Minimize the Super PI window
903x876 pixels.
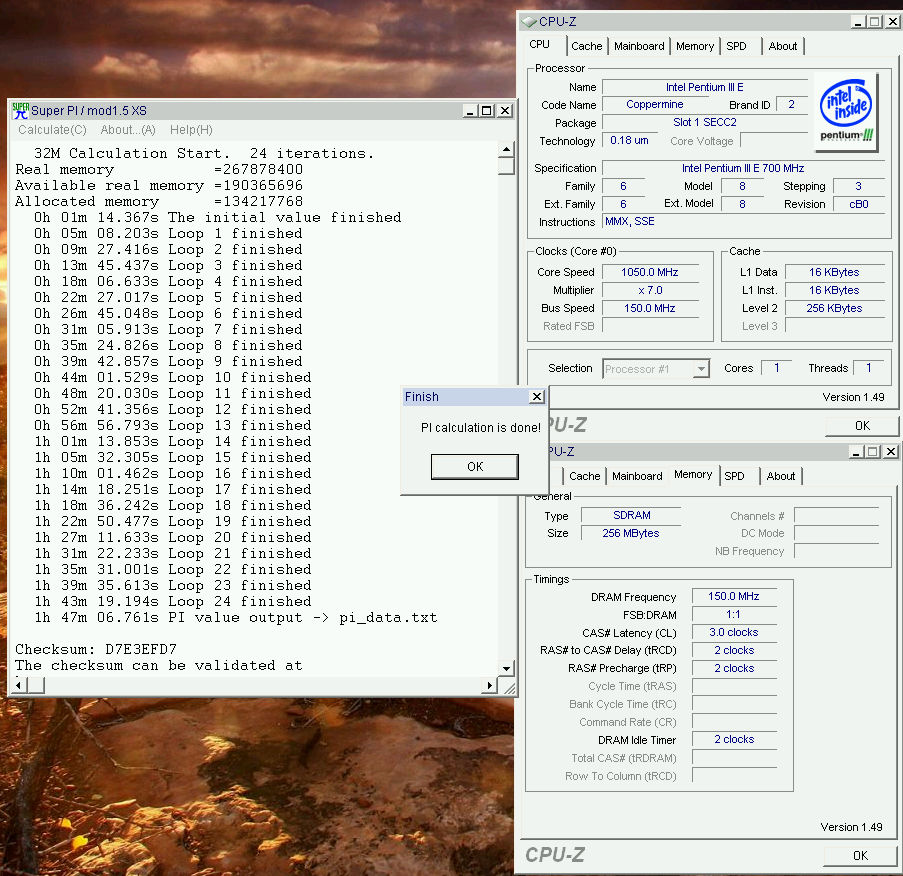click(471, 111)
